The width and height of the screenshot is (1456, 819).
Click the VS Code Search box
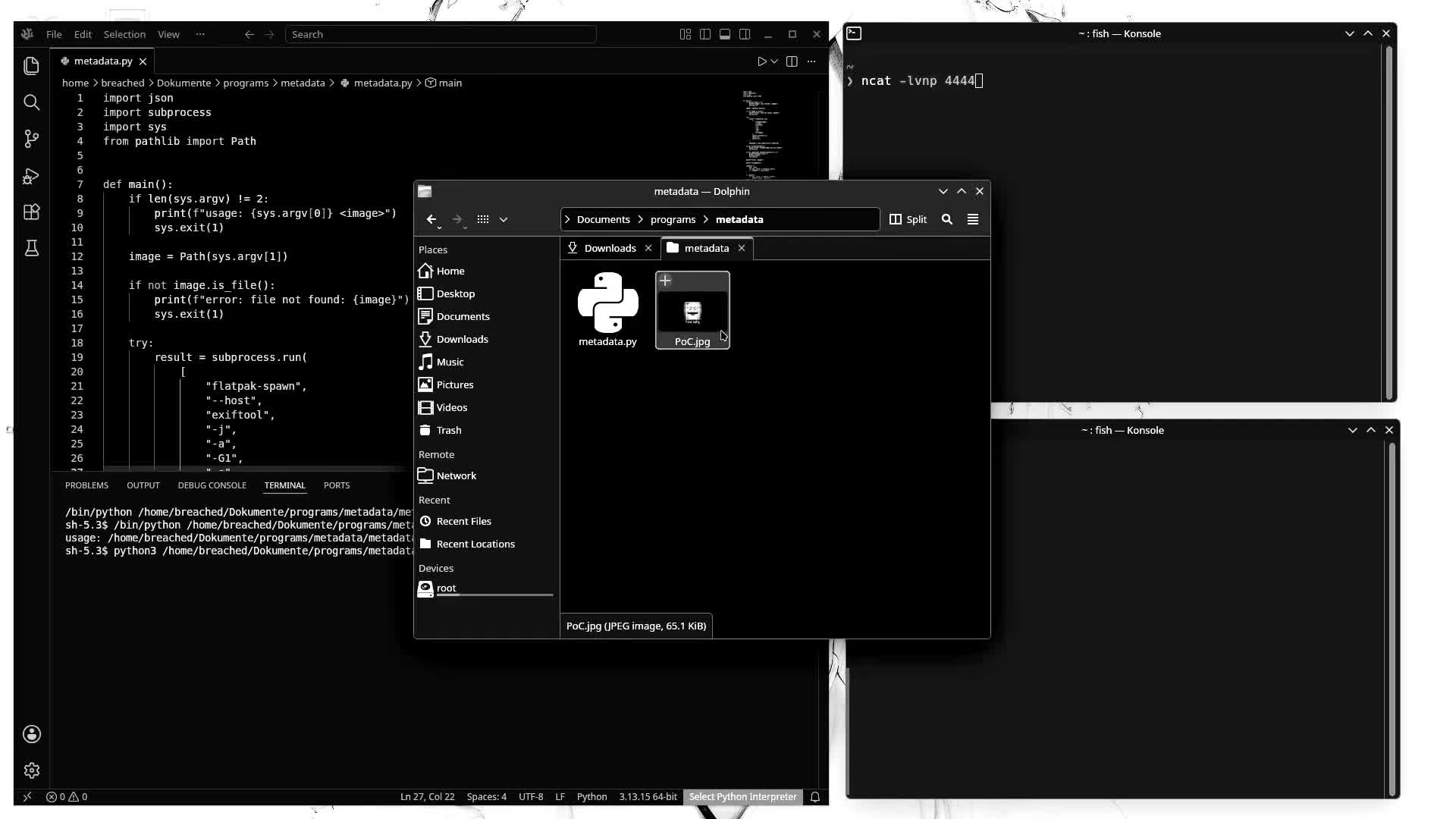click(x=441, y=34)
